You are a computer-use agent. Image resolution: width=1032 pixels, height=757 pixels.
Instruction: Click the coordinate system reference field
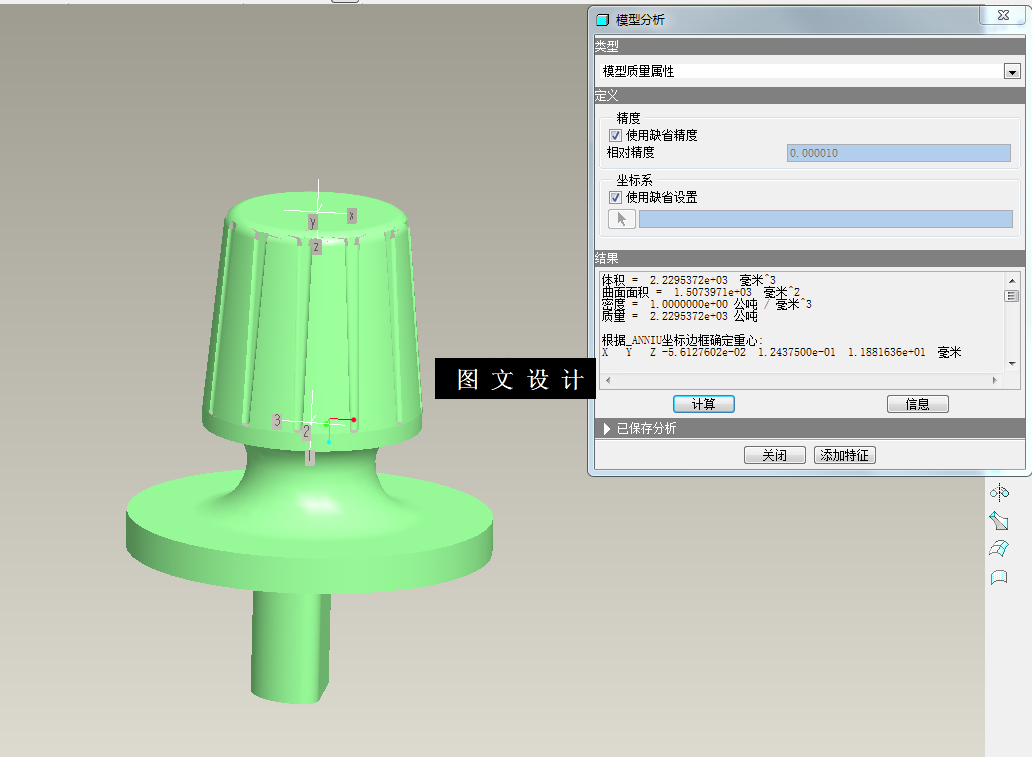tap(825, 219)
